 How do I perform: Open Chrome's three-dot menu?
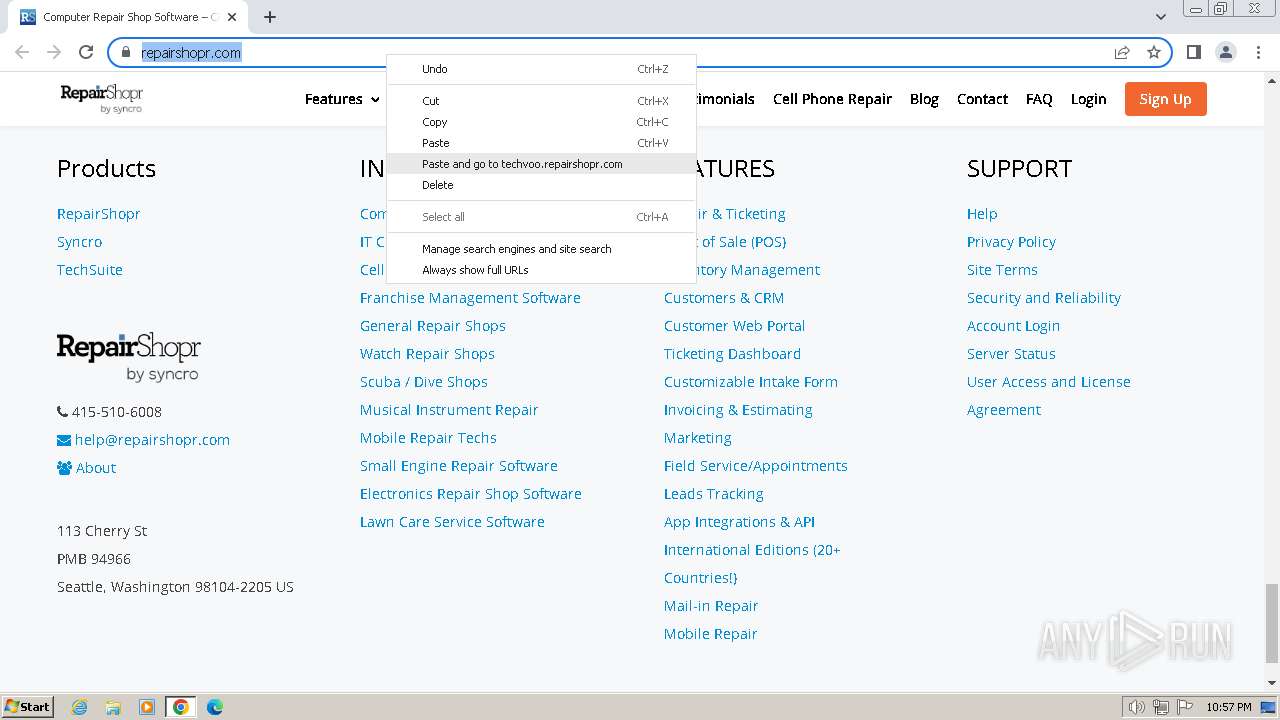click(1258, 52)
